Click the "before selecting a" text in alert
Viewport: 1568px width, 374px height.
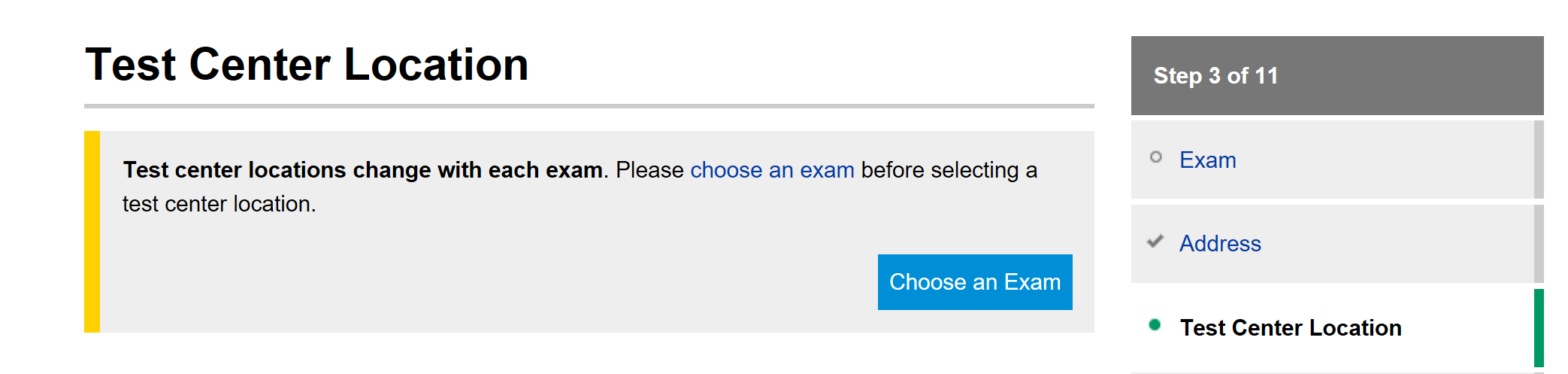pos(949,170)
